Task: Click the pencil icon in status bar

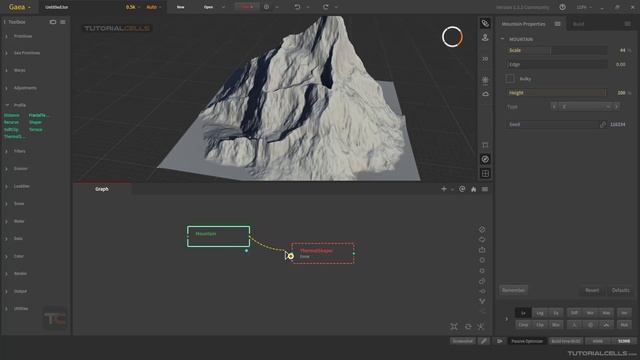Action: click(x=484, y=341)
